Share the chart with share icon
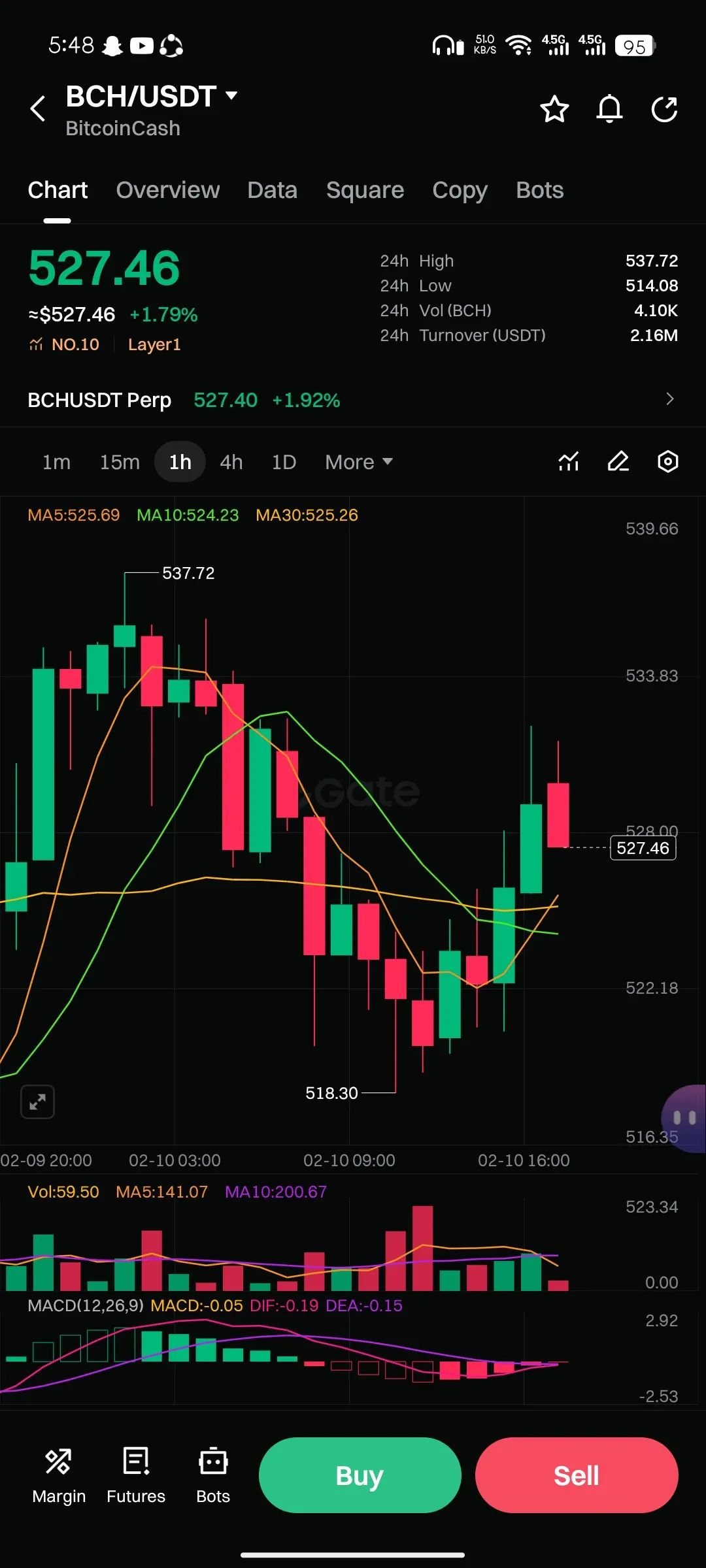Image resolution: width=706 pixels, height=1568 pixels. pos(665,108)
